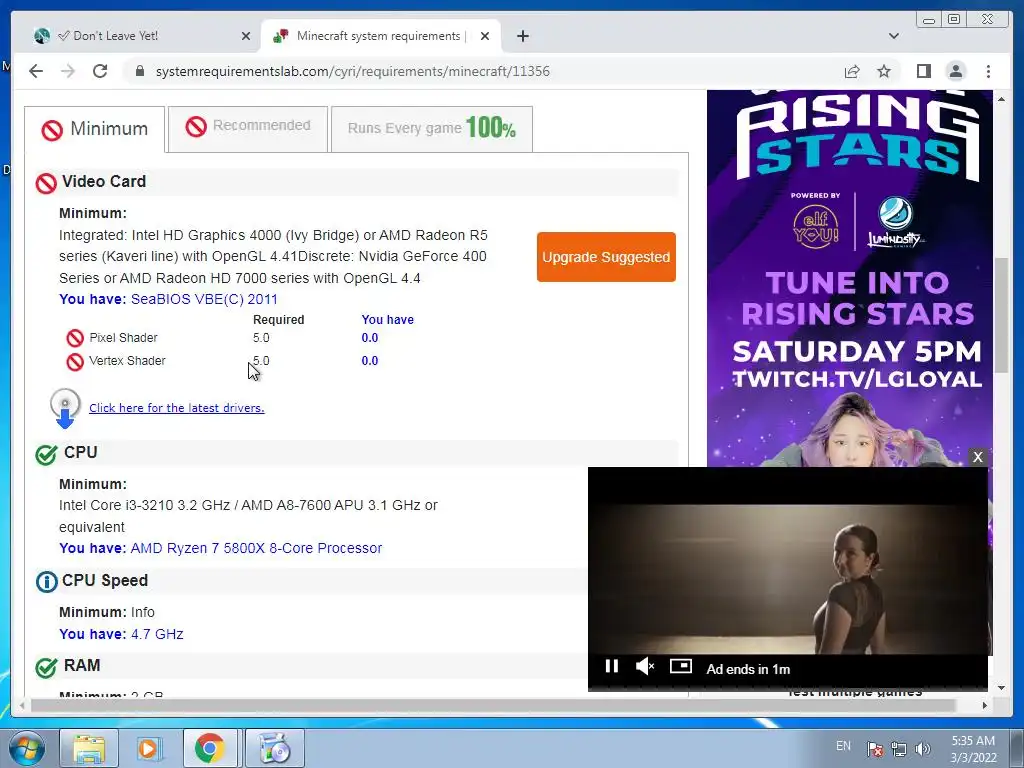The width and height of the screenshot is (1024, 768).
Task: Click the CPU Speed info icon
Action: [x=46, y=582]
